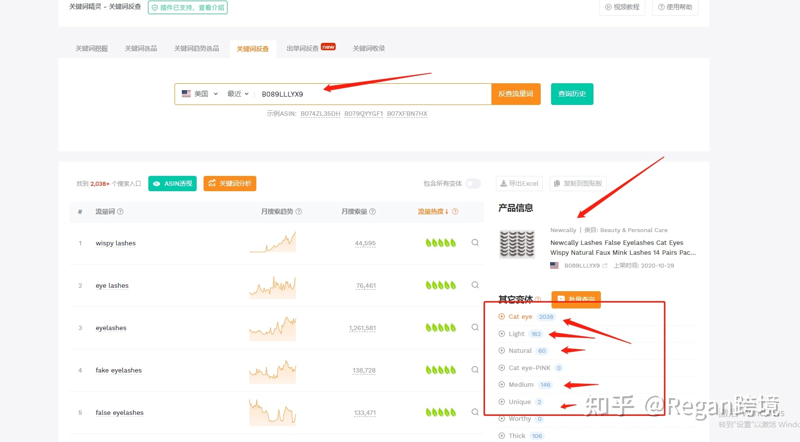Click keyword 'eye lashes'
800x442 pixels.
pyautogui.click(x=112, y=285)
